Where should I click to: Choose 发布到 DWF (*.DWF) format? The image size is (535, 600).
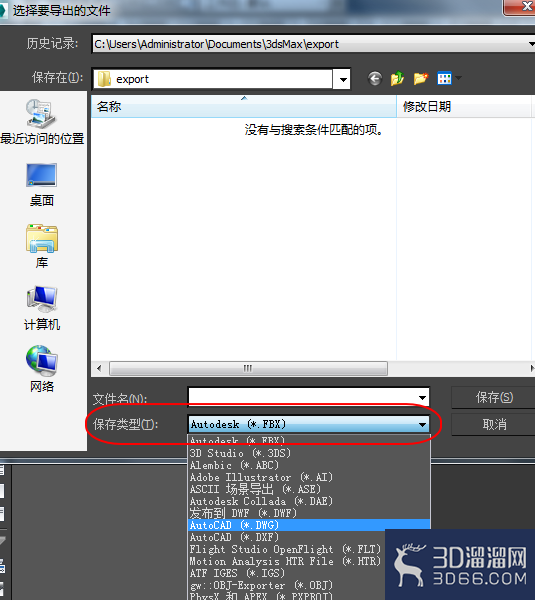click(309, 513)
